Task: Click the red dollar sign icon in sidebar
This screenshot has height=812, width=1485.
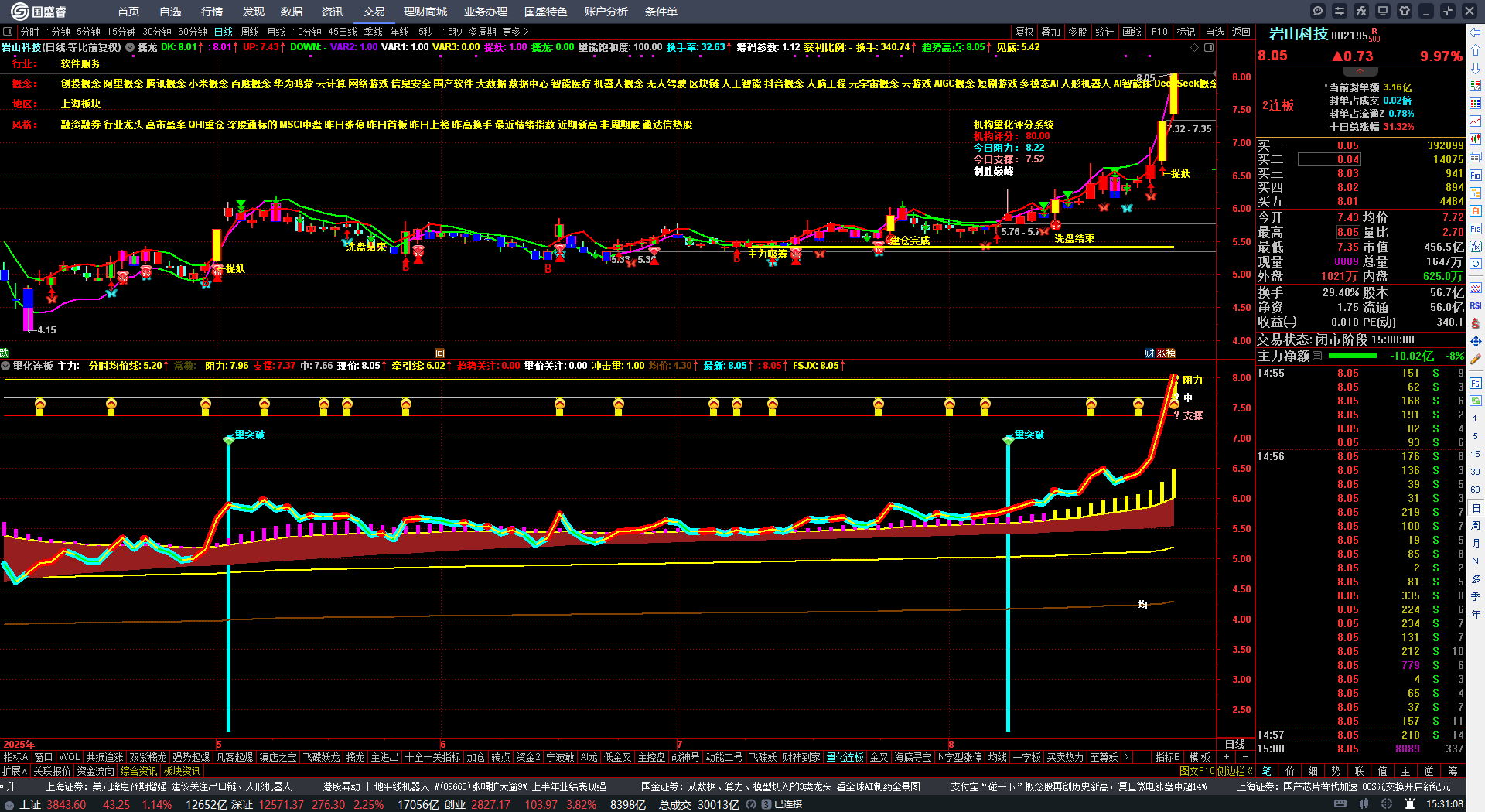Action: point(1476,323)
